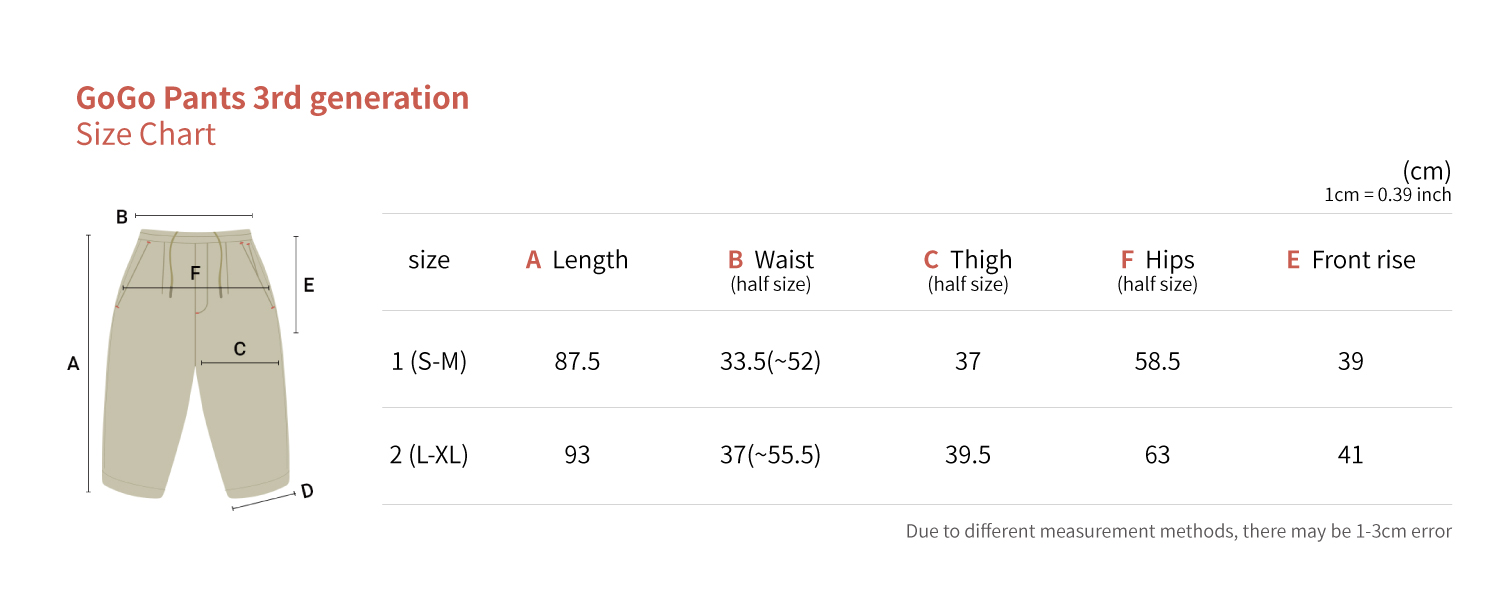Click the "1cm = 0.39 inch" conversion note
1500x597 pixels.
click(1387, 195)
